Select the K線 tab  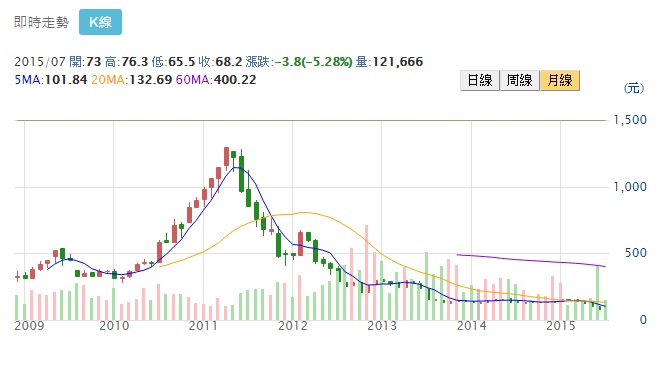point(100,22)
